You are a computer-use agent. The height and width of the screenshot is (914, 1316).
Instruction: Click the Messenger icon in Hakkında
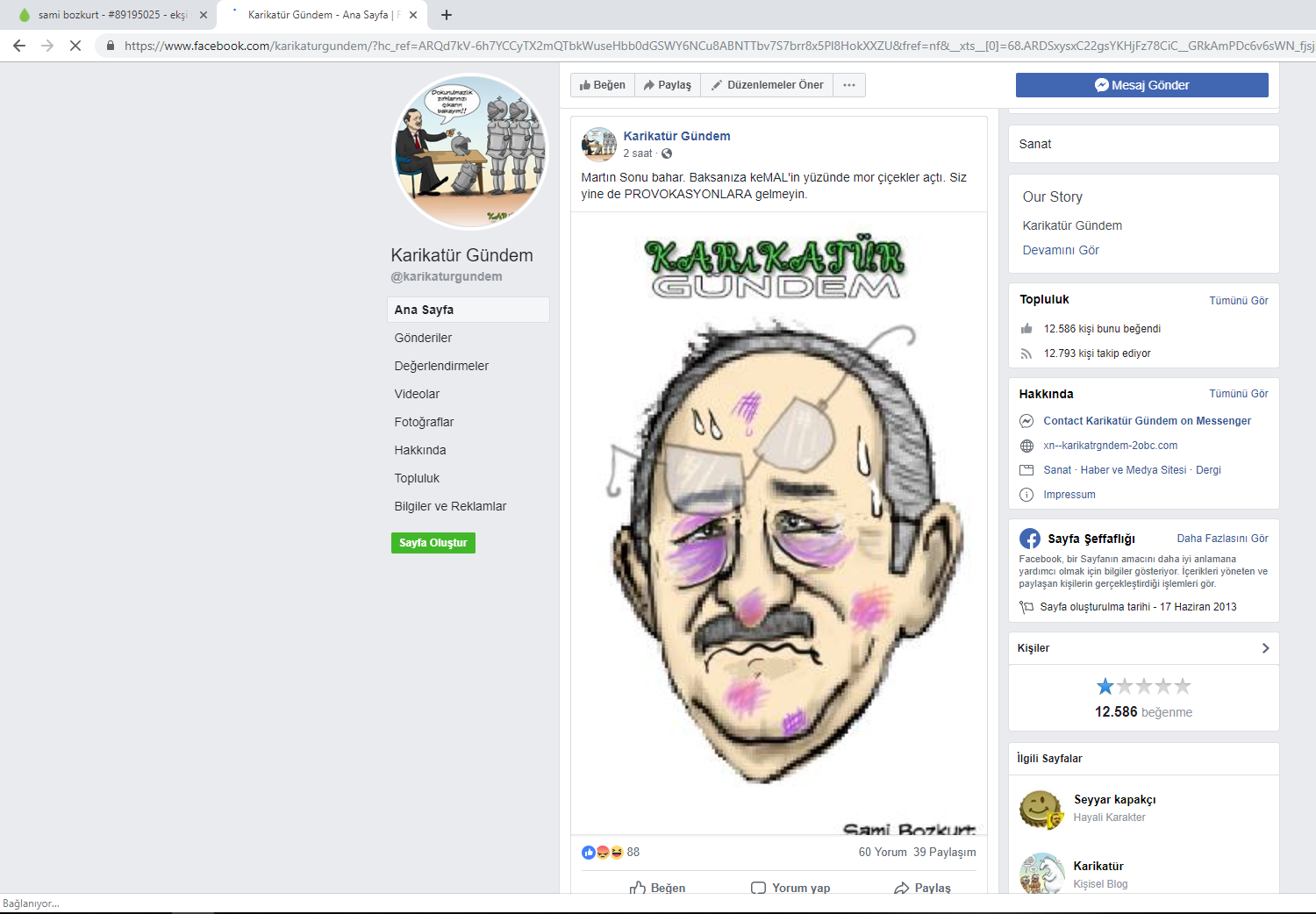tap(1026, 421)
